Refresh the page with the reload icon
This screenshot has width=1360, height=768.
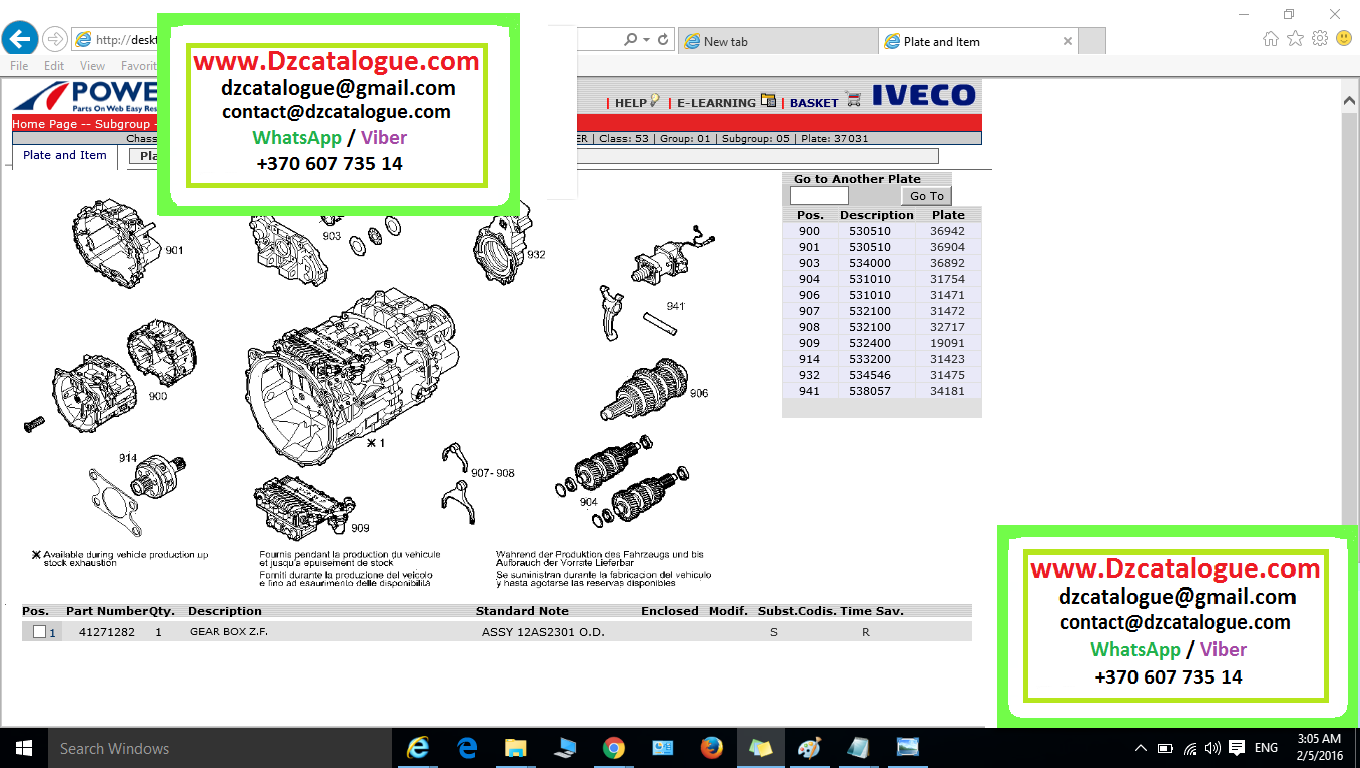coord(662,40)
